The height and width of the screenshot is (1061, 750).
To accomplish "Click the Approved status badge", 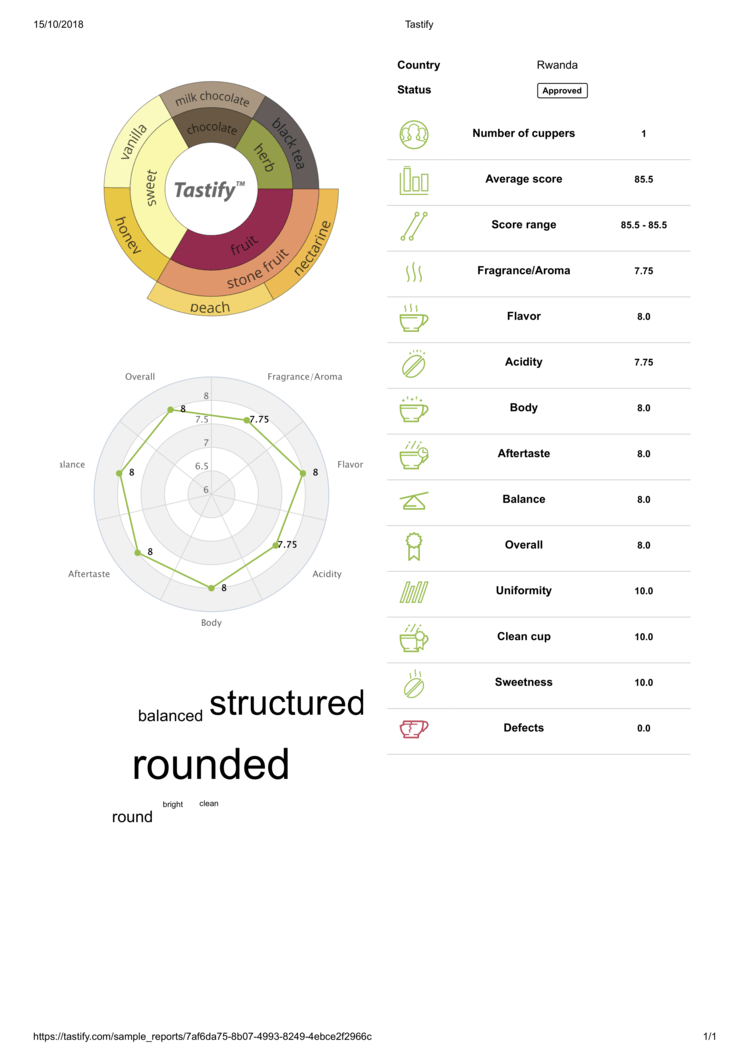I will pos(562,91).
